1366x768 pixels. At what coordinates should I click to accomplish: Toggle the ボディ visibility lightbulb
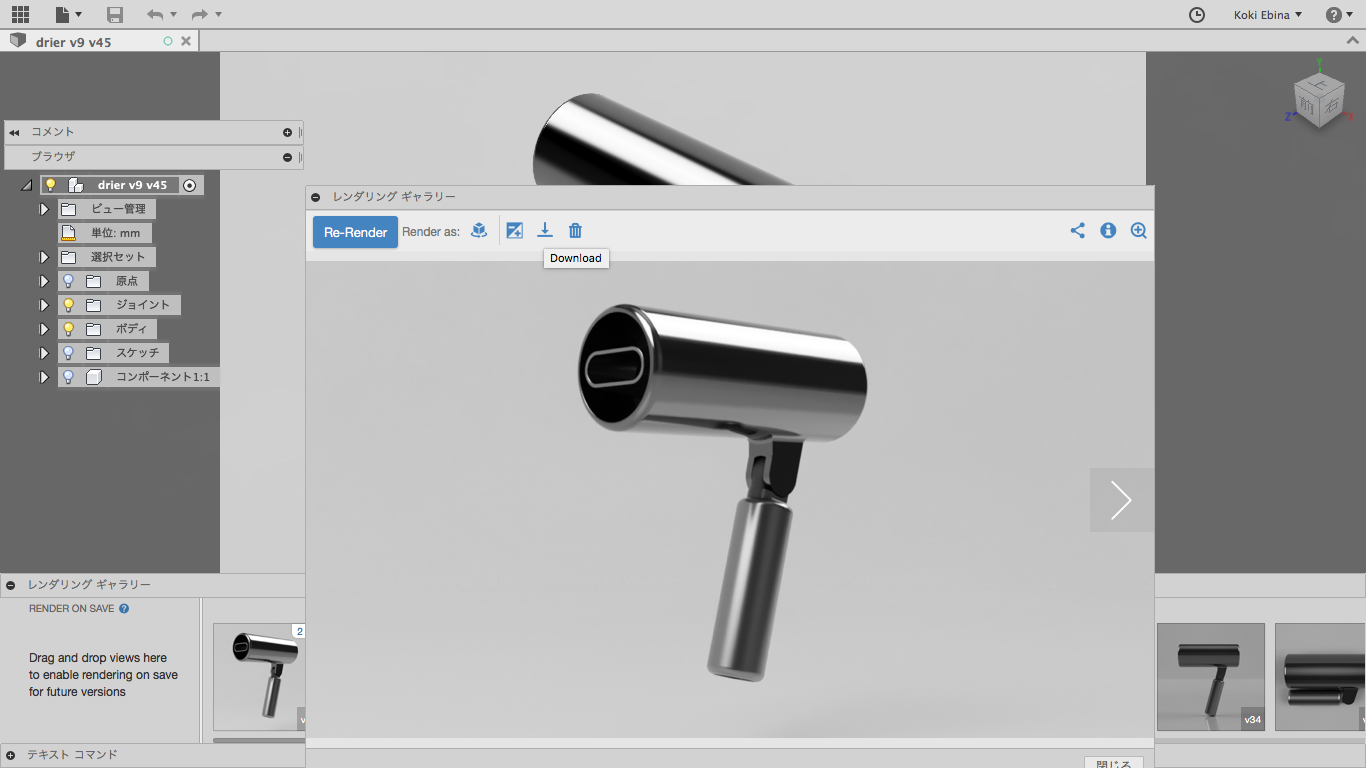click(69, 329)
